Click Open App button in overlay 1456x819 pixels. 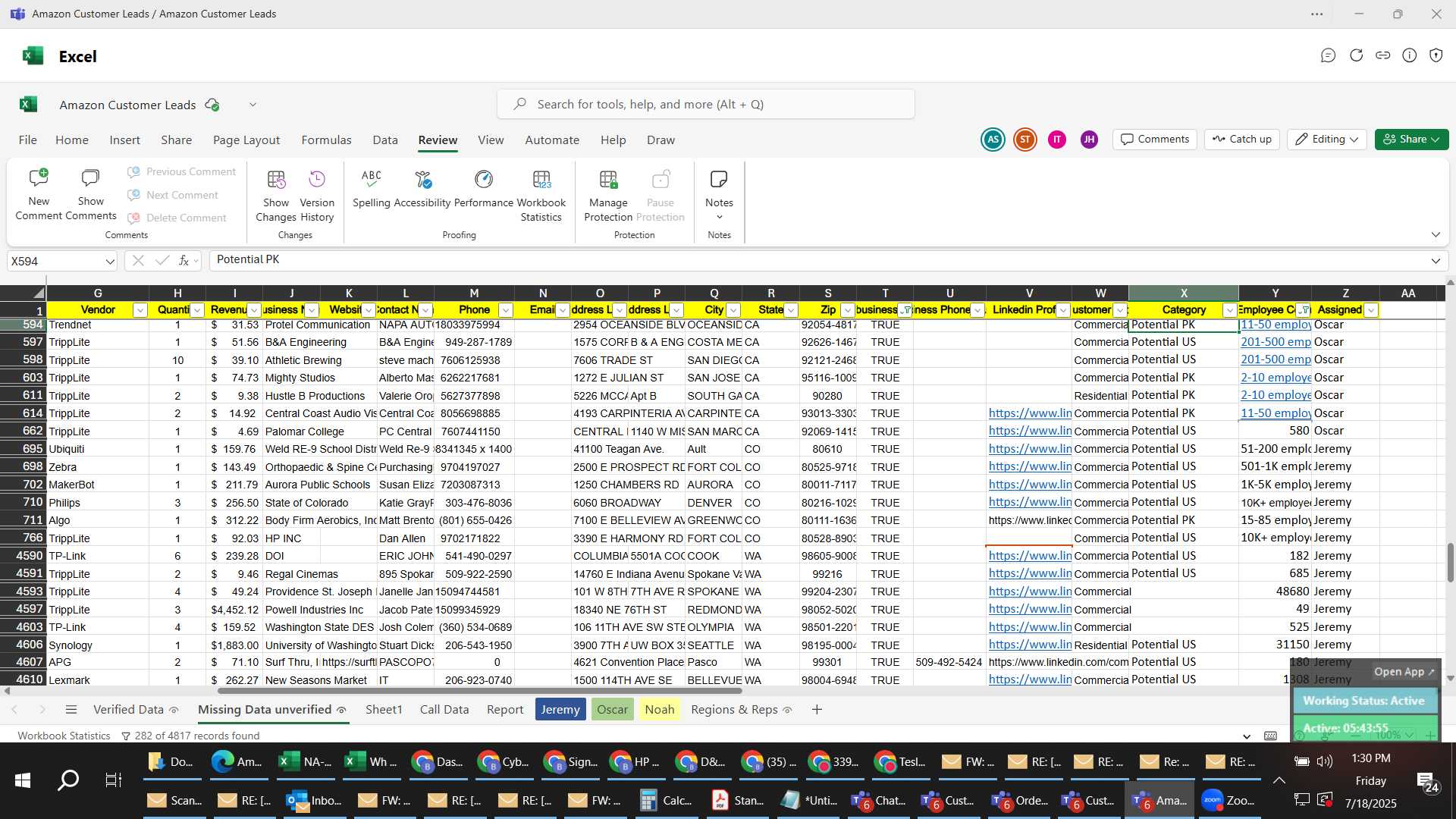pos(1404,672)
